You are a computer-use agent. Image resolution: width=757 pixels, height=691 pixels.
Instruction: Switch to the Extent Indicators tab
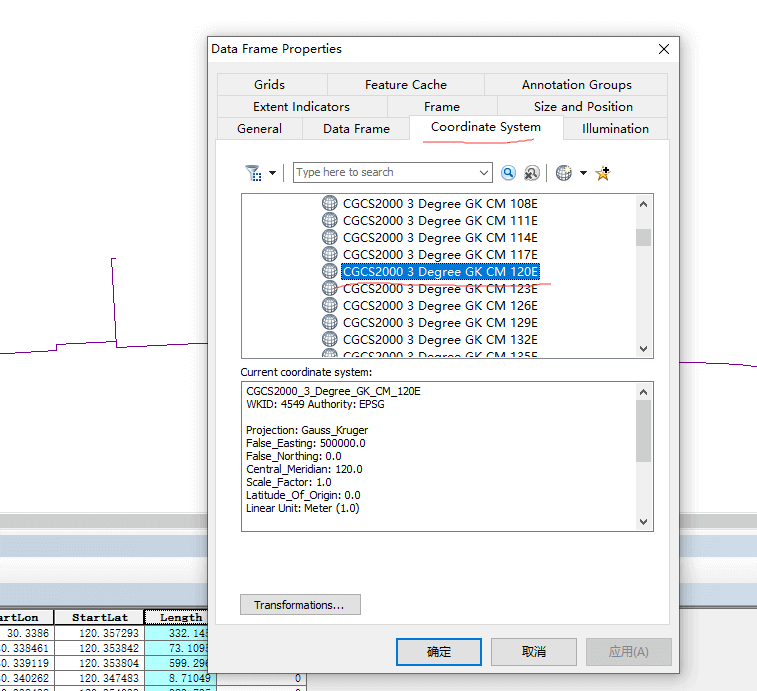coord(301,107)
